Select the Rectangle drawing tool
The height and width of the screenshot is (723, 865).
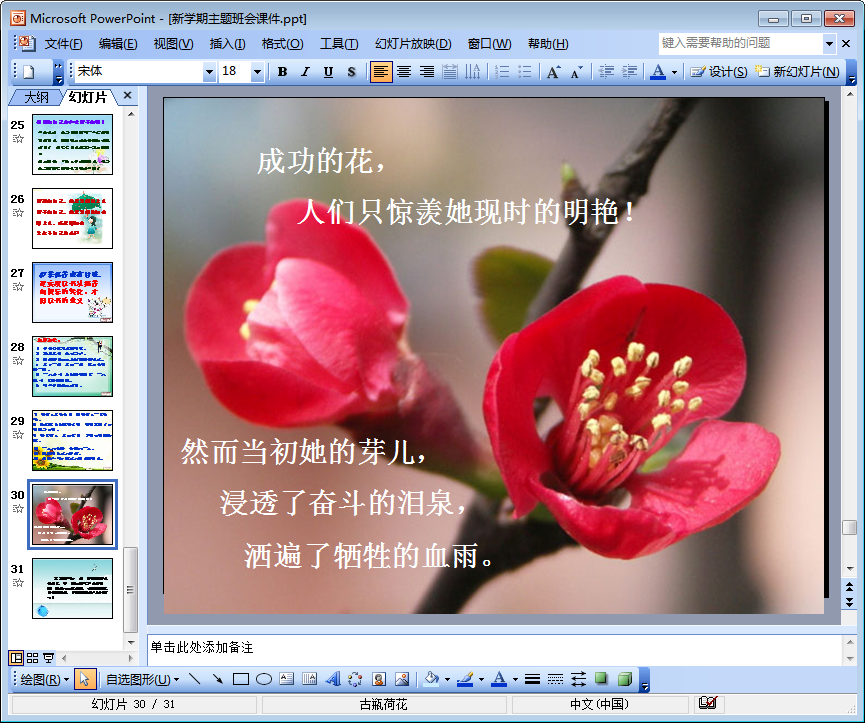click(241, 679)
